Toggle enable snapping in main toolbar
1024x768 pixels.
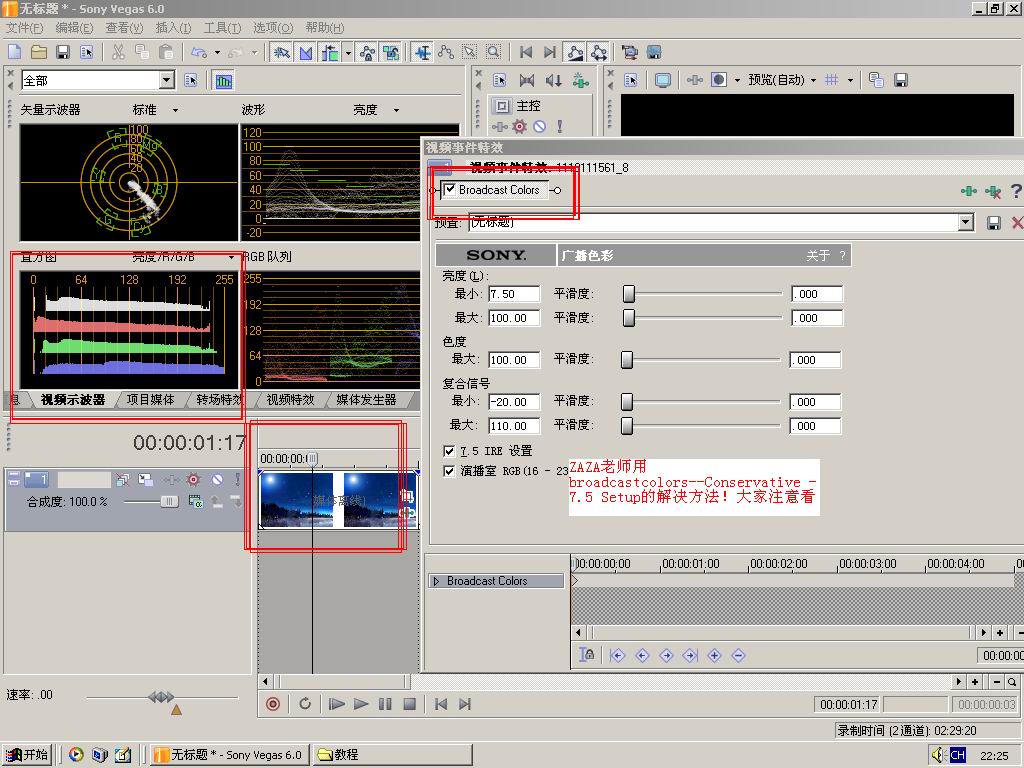pos(281,52)
